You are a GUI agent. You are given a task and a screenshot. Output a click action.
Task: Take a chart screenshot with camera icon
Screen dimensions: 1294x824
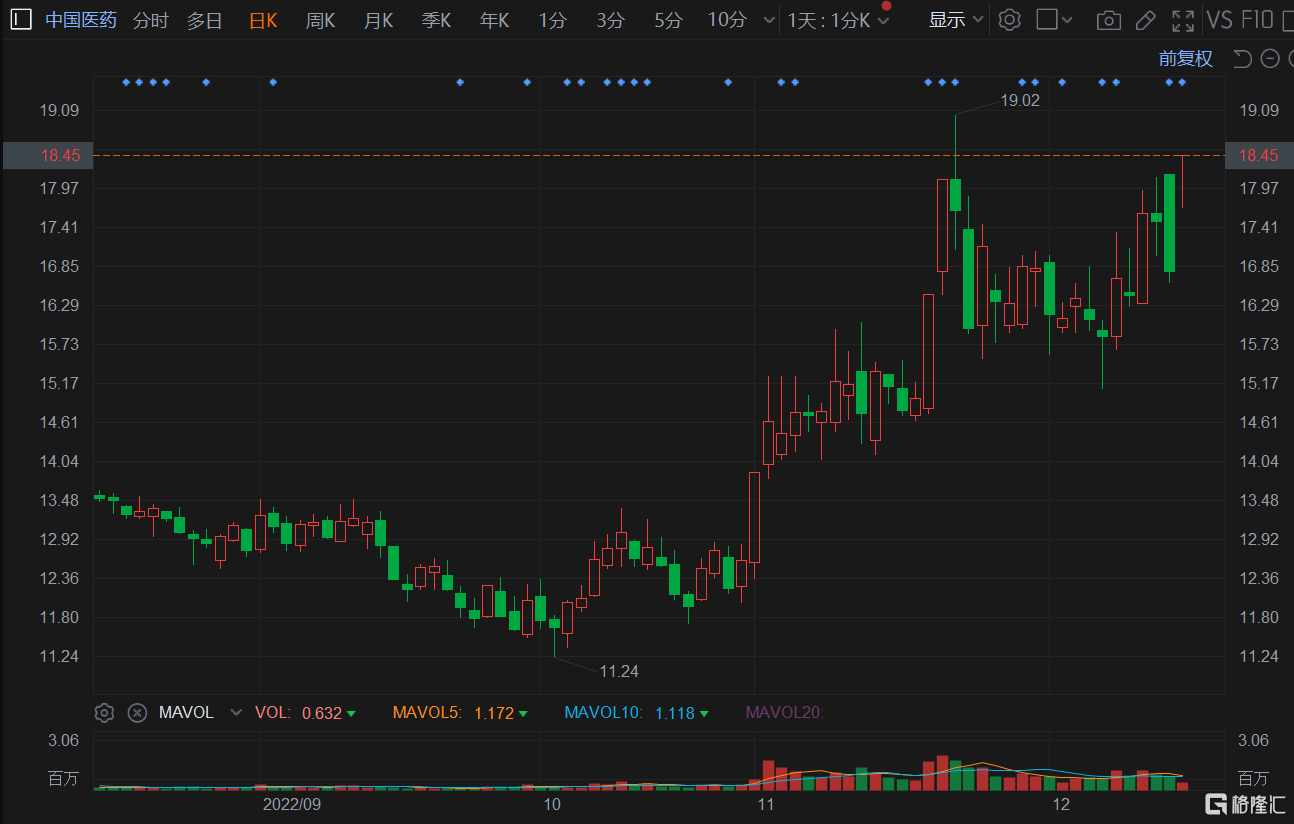[1108, 20]
